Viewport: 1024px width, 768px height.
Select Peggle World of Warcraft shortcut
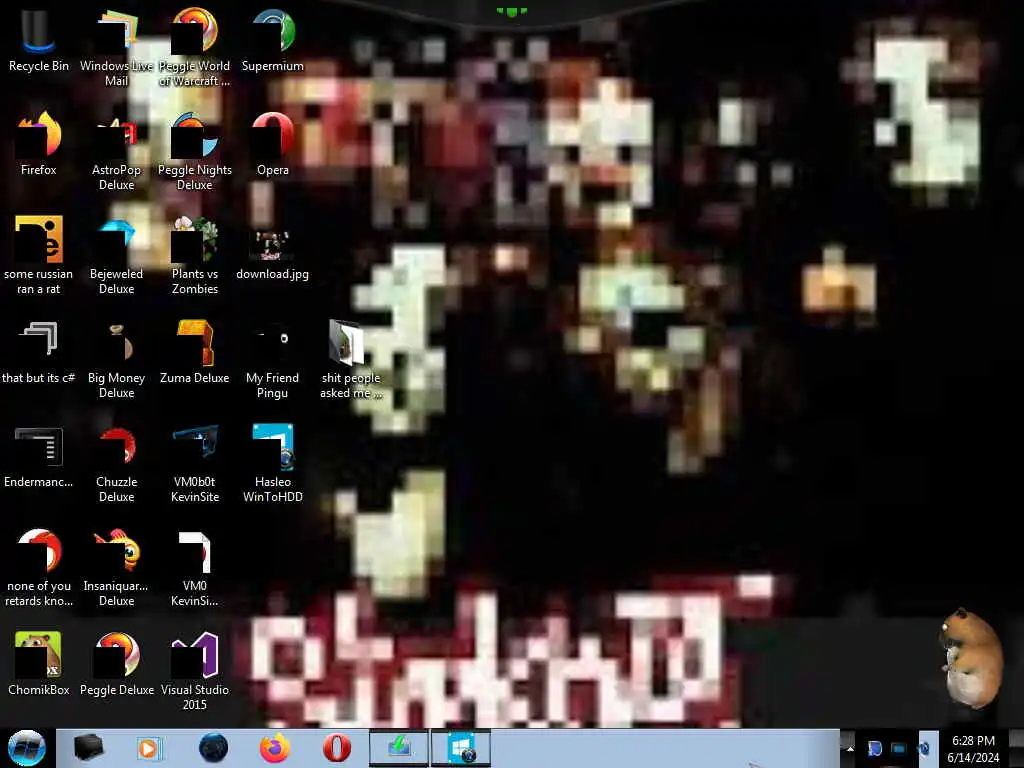click(x=194, y=47)
